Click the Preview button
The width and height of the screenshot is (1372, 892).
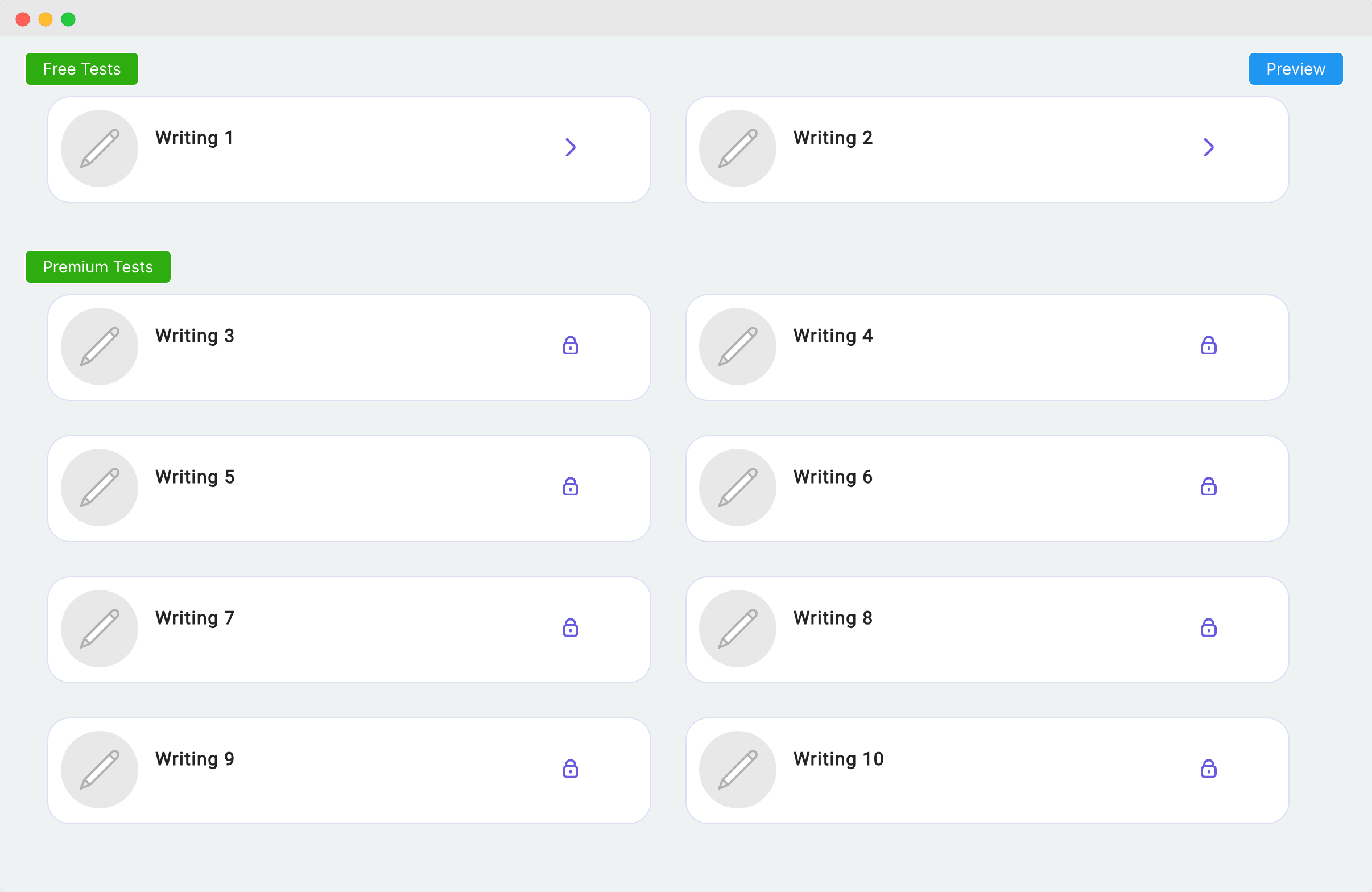click(1296, 69)
